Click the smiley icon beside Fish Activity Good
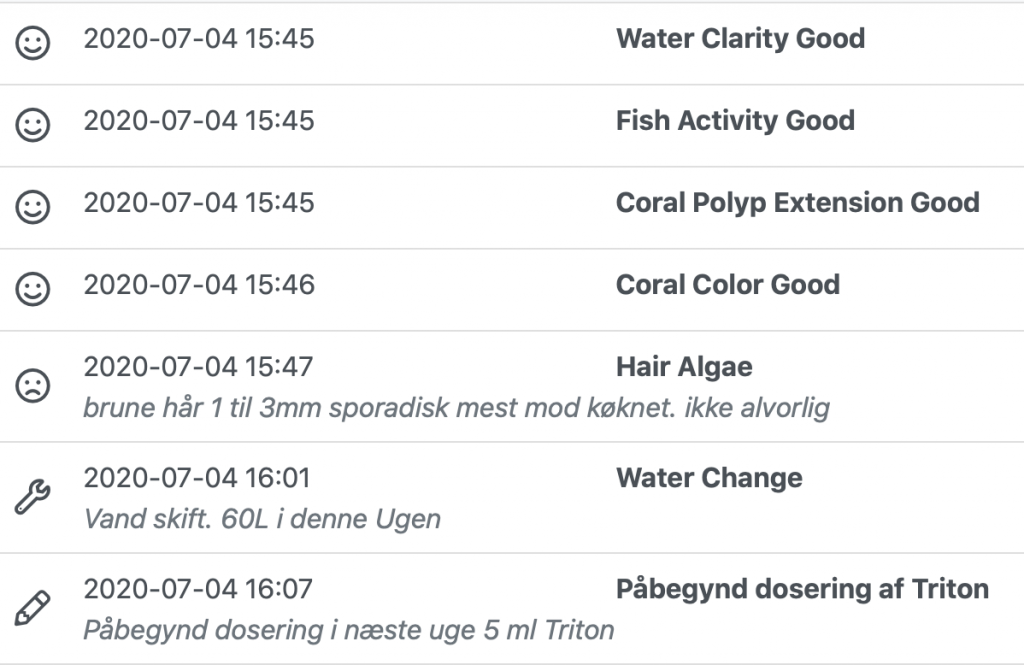This screenshot has height=665, width=1024. [33, 125]
